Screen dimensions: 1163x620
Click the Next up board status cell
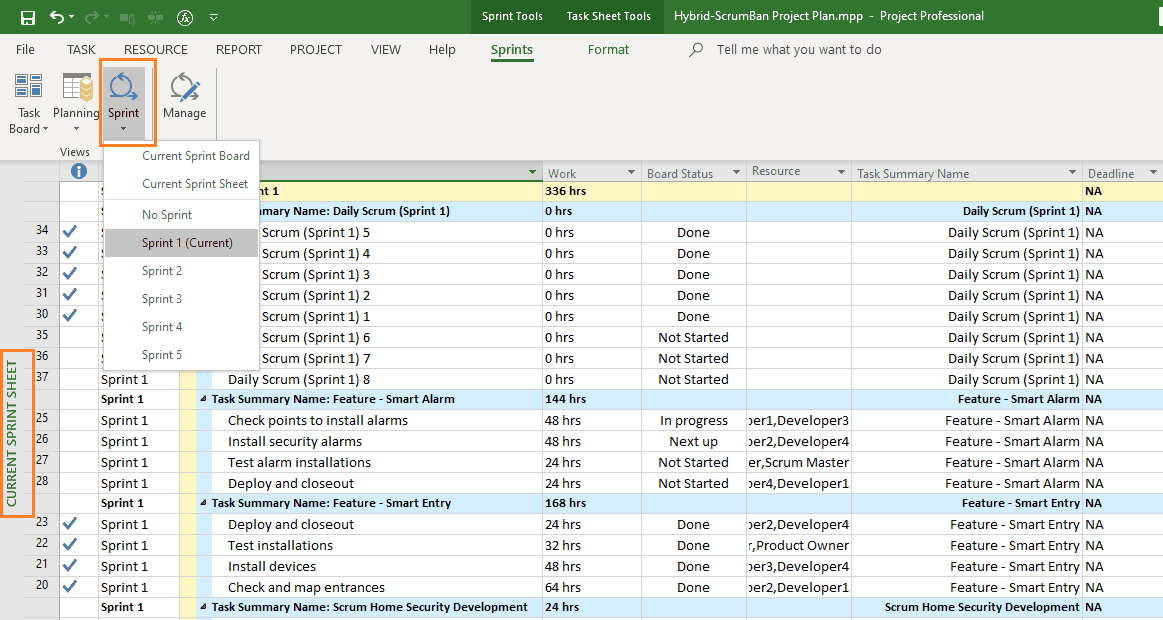point(693,441)
